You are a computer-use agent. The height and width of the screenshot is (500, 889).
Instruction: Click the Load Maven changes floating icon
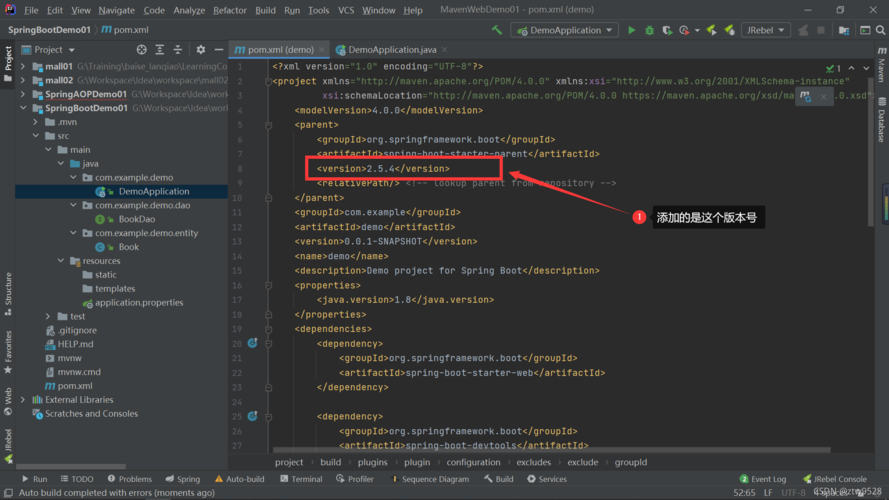point(805,96)
